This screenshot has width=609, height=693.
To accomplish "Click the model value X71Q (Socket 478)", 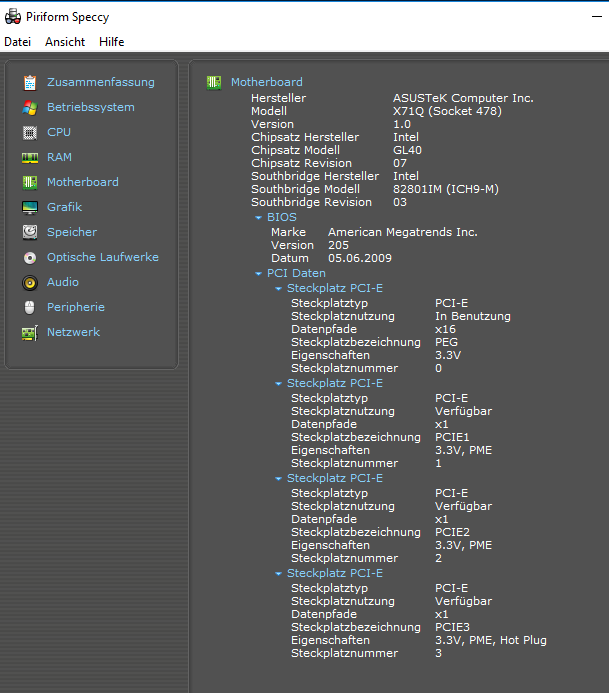I will coord(447,111).
